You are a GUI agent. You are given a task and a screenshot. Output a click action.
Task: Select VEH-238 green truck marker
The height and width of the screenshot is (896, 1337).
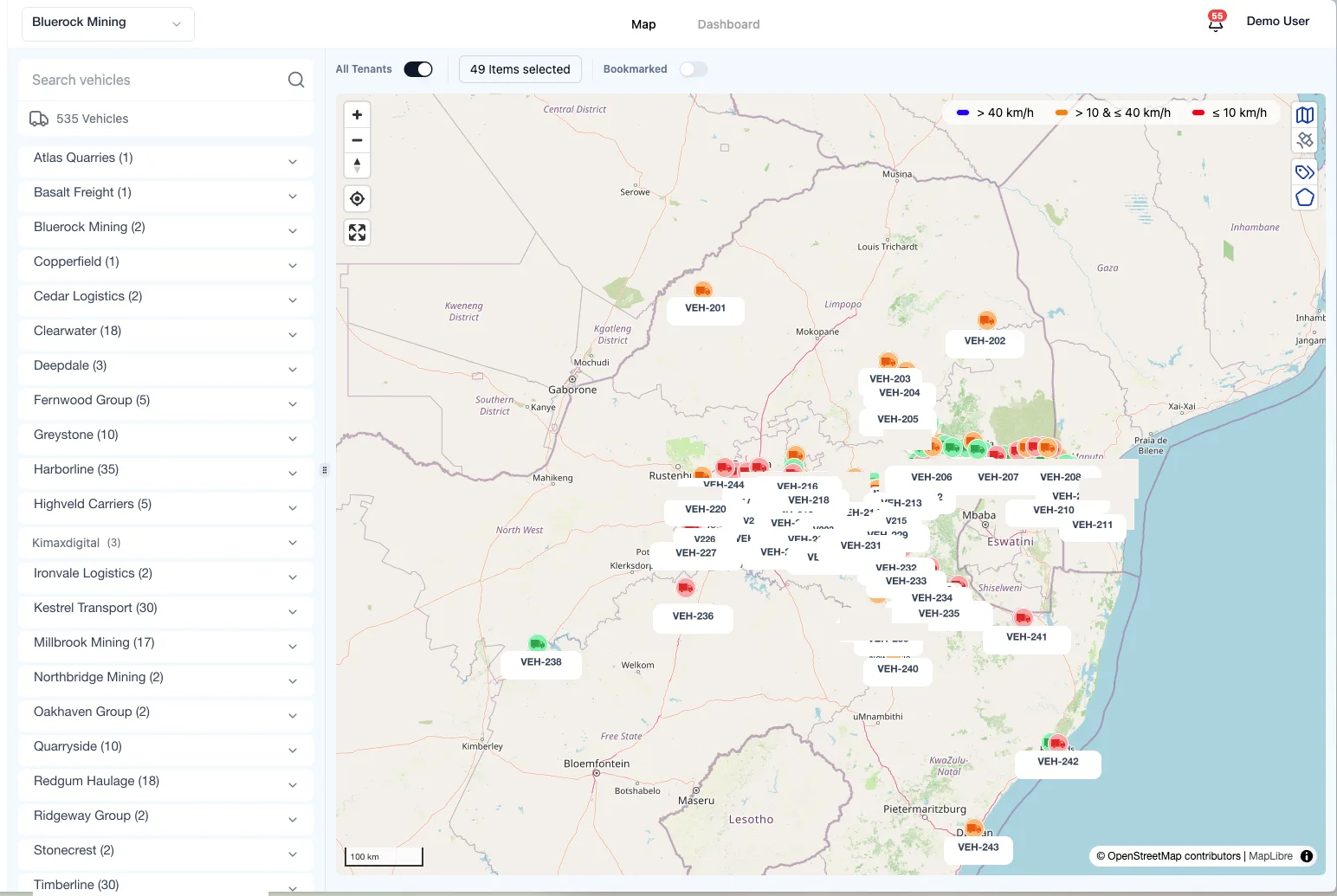538,643
